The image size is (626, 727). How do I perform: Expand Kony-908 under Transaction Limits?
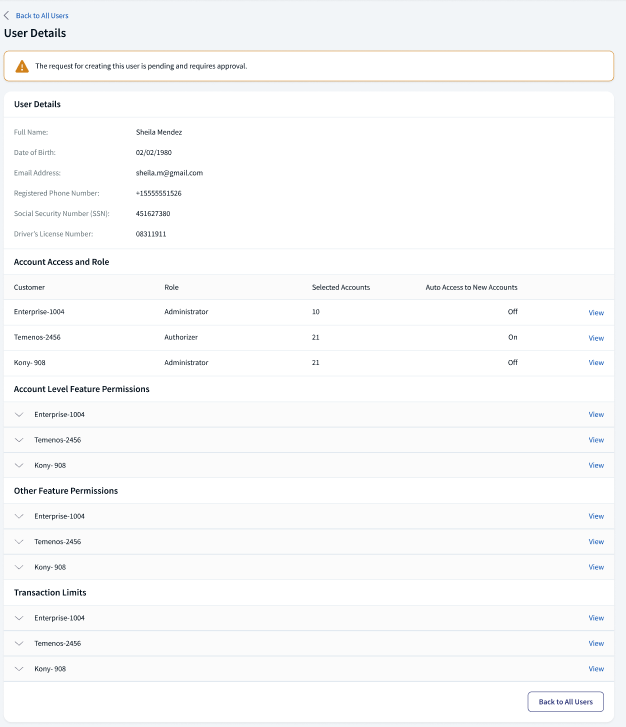tap(19, 669)
